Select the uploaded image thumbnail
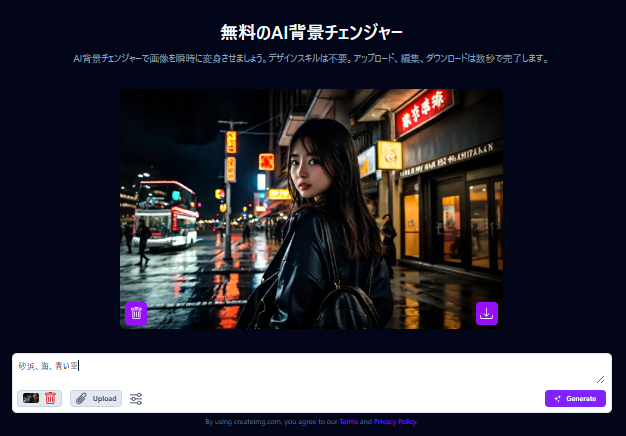 [31, 398]
